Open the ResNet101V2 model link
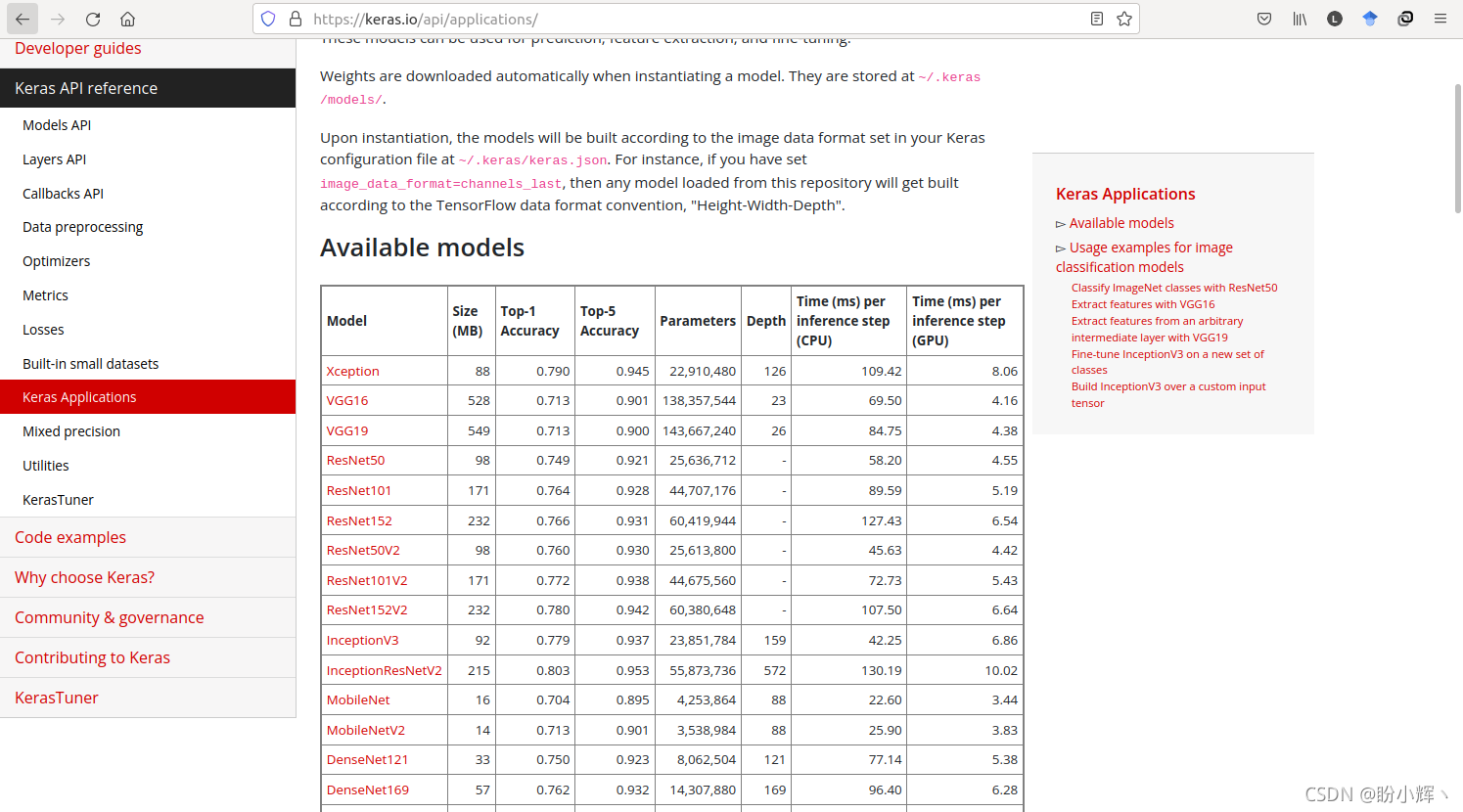Image resolution: width=1463 pixels, height=812 pixels. coord(366,580)
